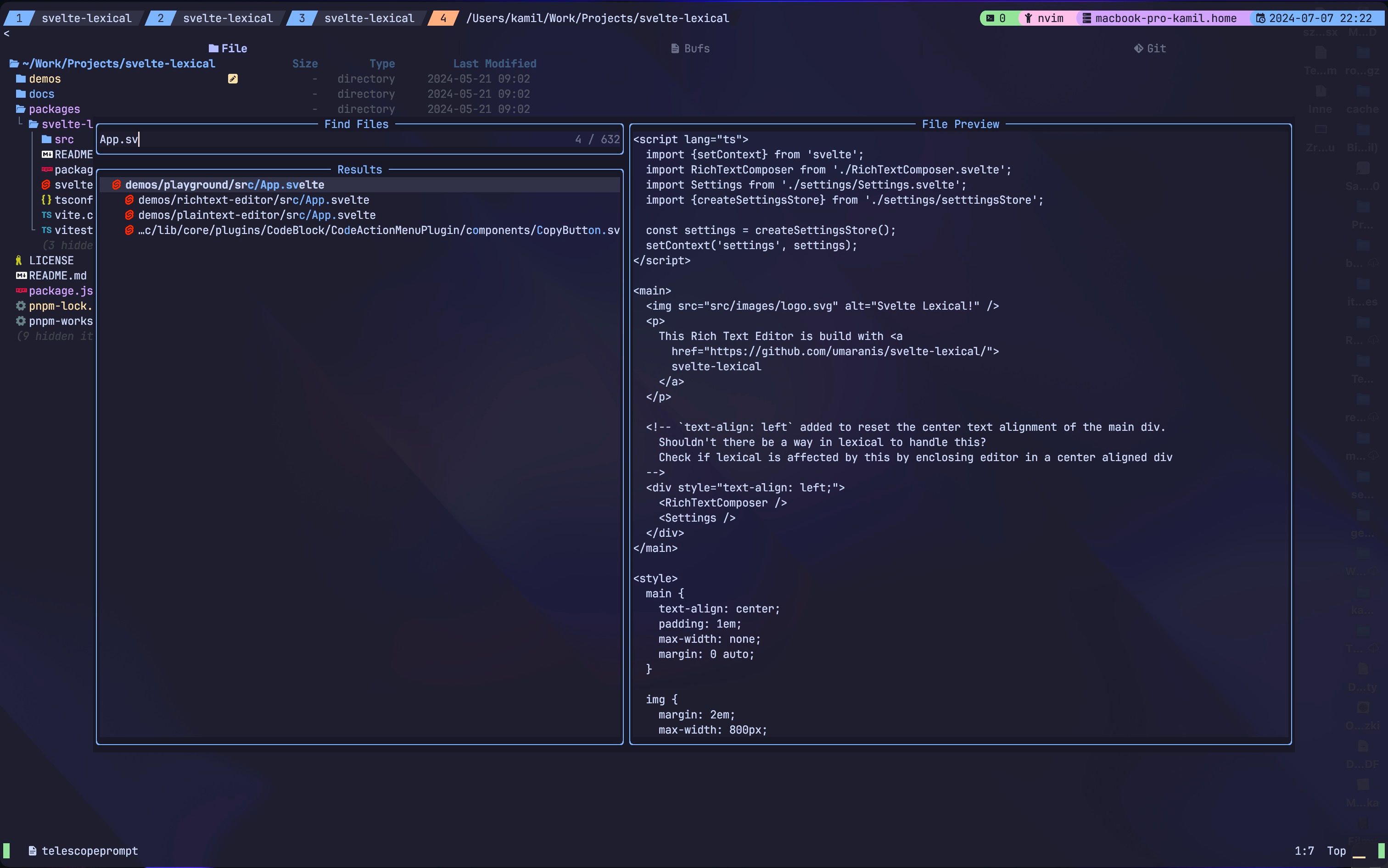Click the Top scroll indicator in the statusline

pos(1336,851)
